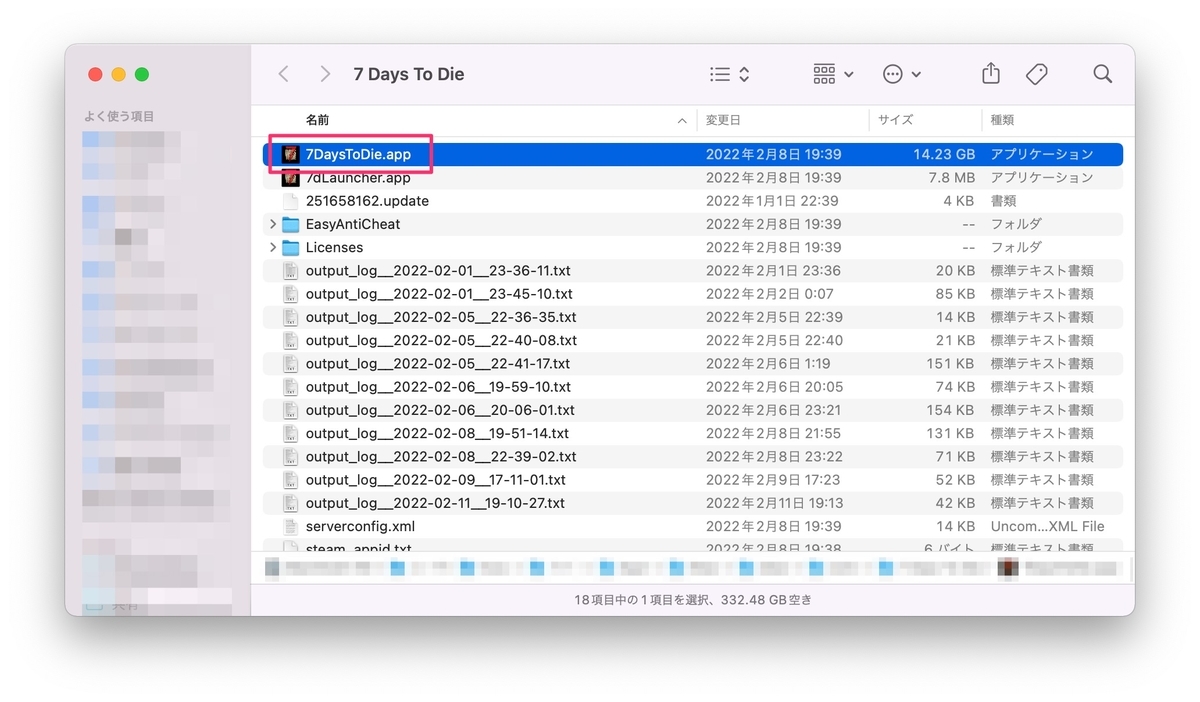Image resolution: width=1200 pixels, height=702 pixels.
Task: Select output_log__2022-02-01__23-36-11.txt file icon
Action: (291, 271)
